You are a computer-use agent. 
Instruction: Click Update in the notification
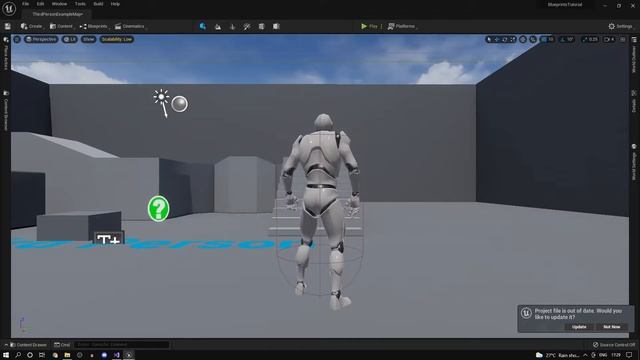[x=579, y=327]
